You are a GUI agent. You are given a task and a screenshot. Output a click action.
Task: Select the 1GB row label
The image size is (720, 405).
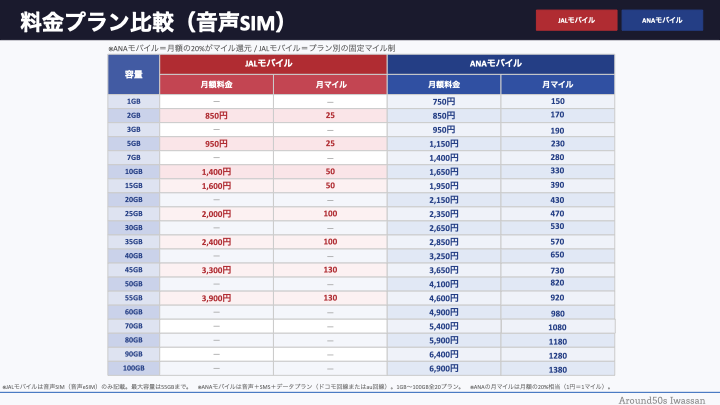click(133, 102)
